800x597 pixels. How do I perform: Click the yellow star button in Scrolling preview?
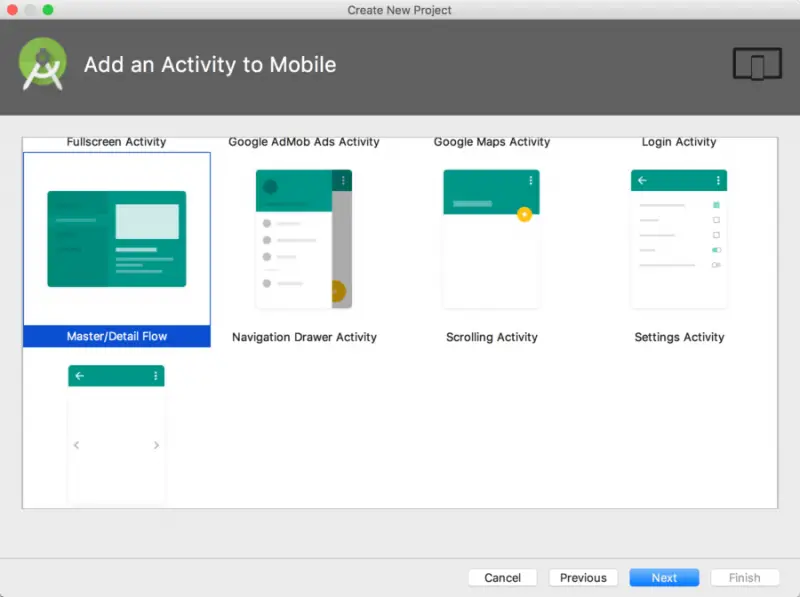point(524,214)
